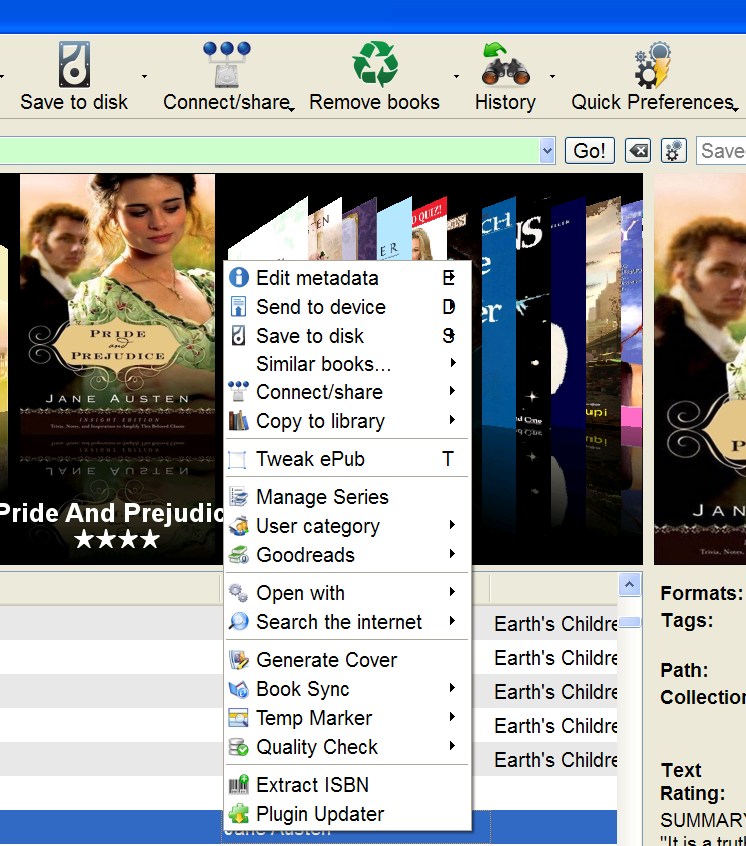Click the Book Sync icon
Screen dimensions: 746x846
[x=238, y=688]
